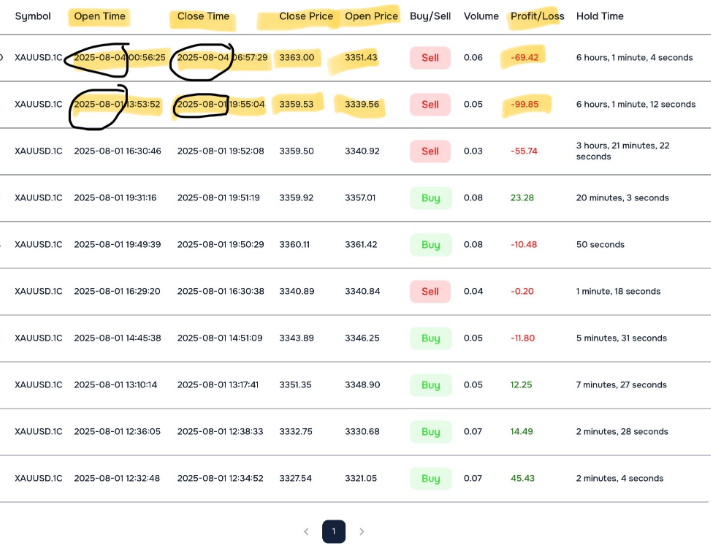Click the Close Price column header
The image size is (711, 552).
click(x=306, y=16)
